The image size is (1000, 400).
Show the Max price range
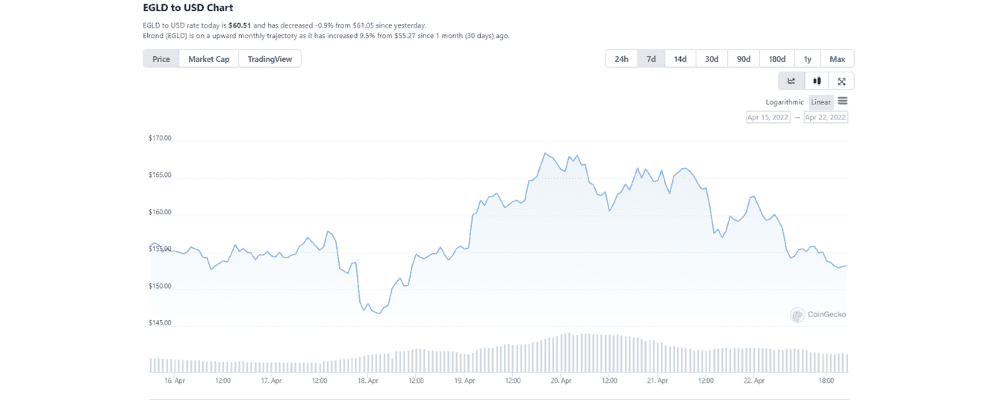point(837,59)
